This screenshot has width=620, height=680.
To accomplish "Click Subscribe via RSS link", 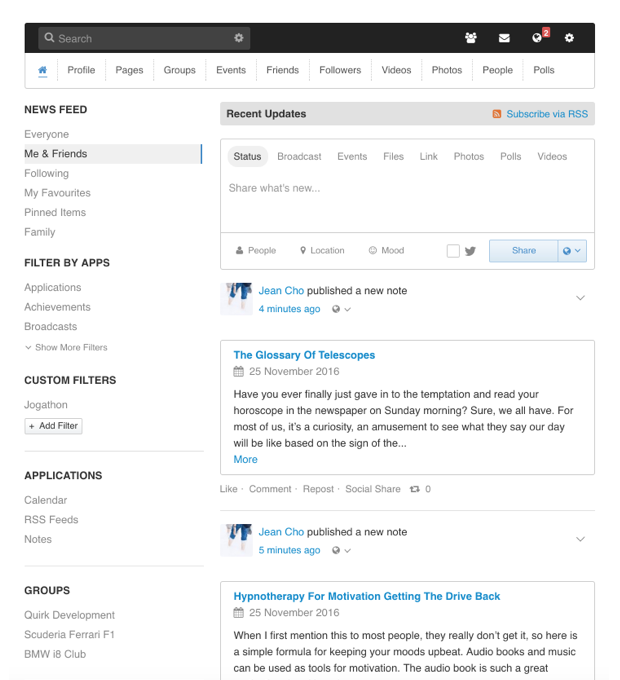I will (546, 114).
